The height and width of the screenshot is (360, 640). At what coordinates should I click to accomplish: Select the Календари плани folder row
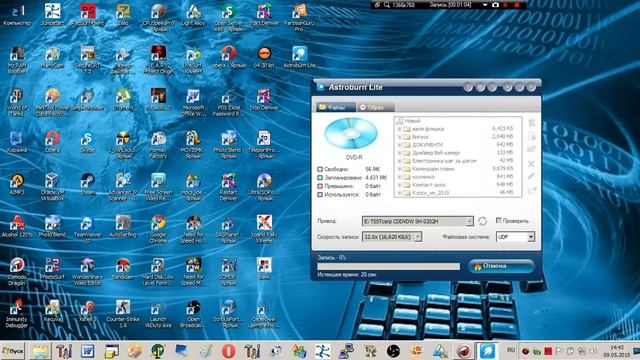point(457,169)
